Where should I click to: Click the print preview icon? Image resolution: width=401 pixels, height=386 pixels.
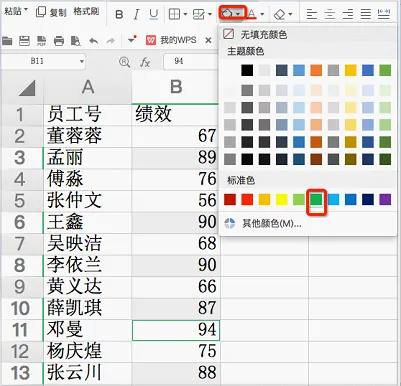tap(76, 41)
